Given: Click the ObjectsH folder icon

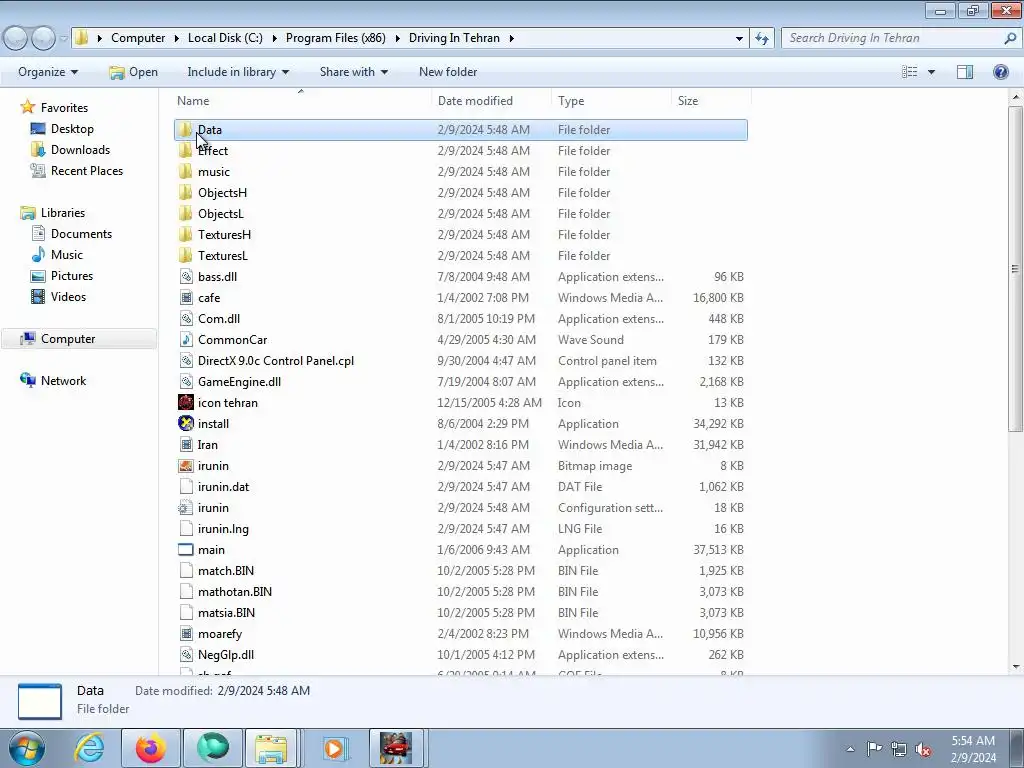Looking at the screenshot, I should pyautogui.click(x=185, y=192).
